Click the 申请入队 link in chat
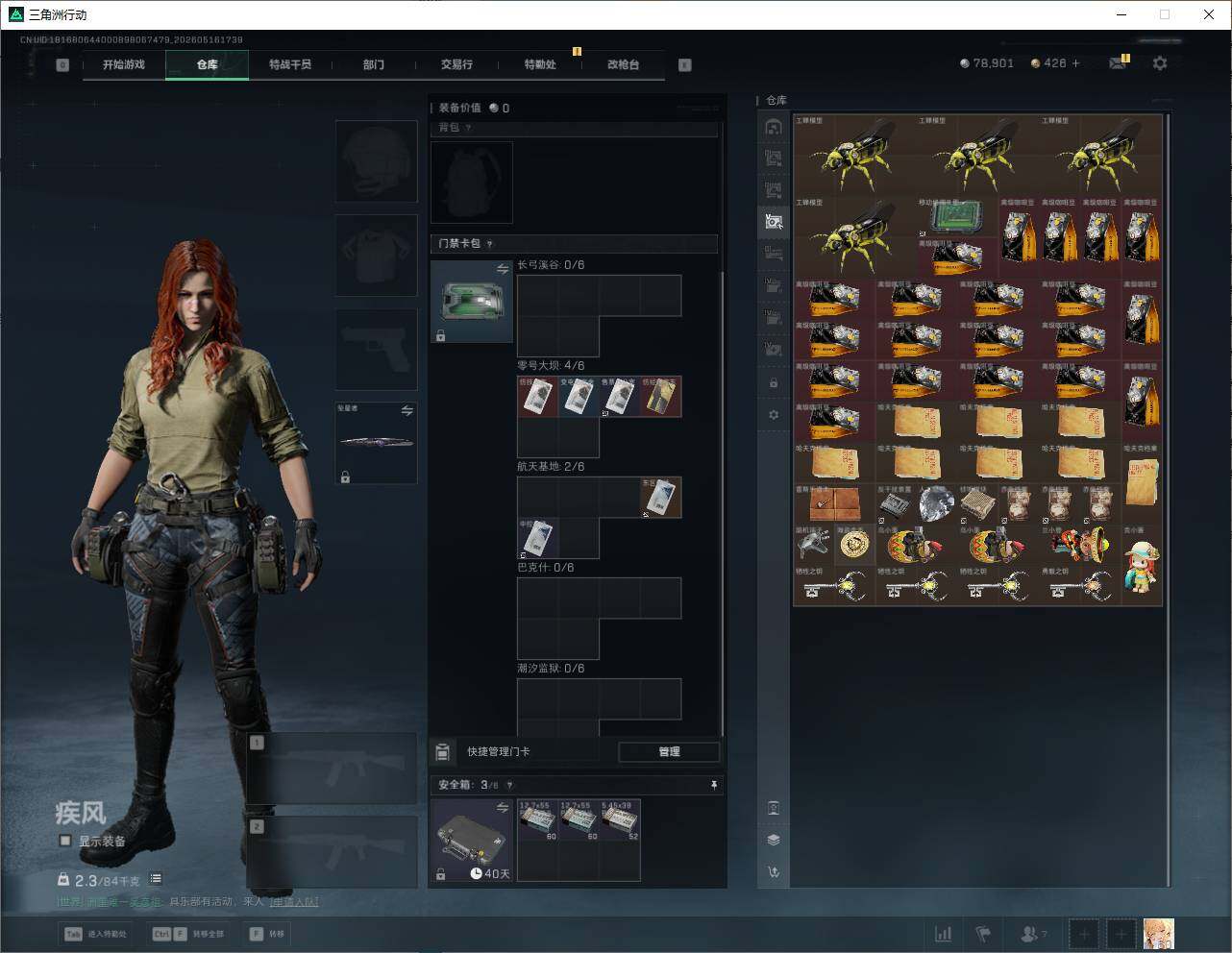1232x953 pixels. [x=294, y=901]
